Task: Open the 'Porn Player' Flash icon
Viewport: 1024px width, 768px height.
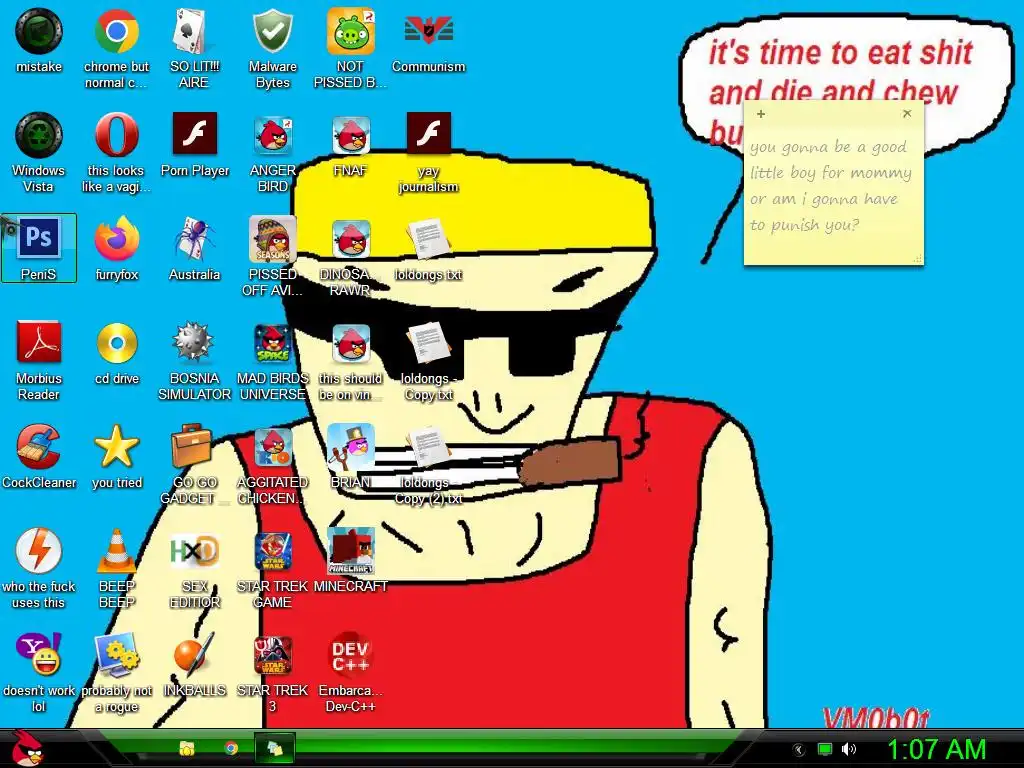Action: tap(195, 145)
